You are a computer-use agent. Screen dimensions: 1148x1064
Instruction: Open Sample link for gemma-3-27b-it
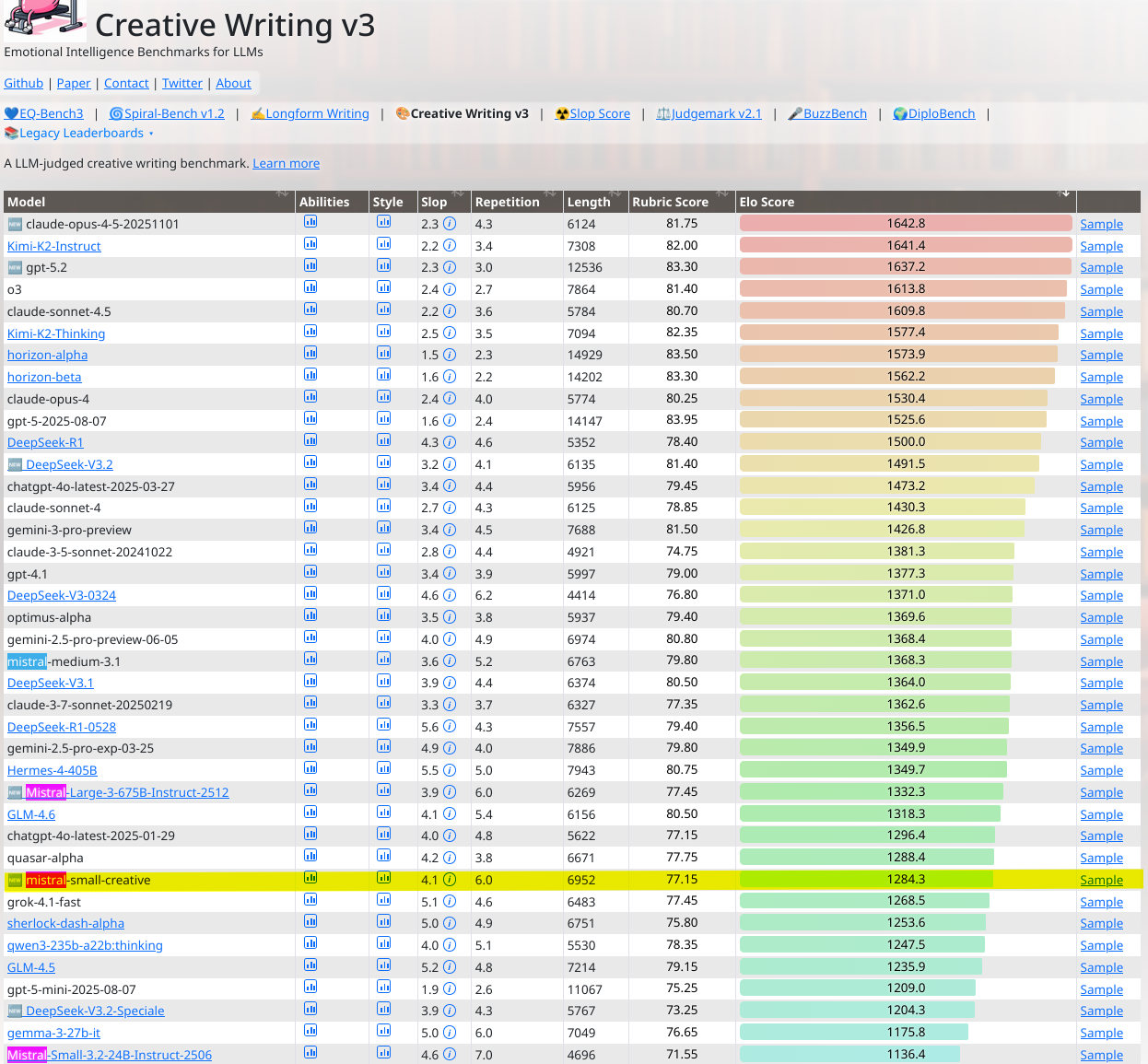[1101, 1033]
